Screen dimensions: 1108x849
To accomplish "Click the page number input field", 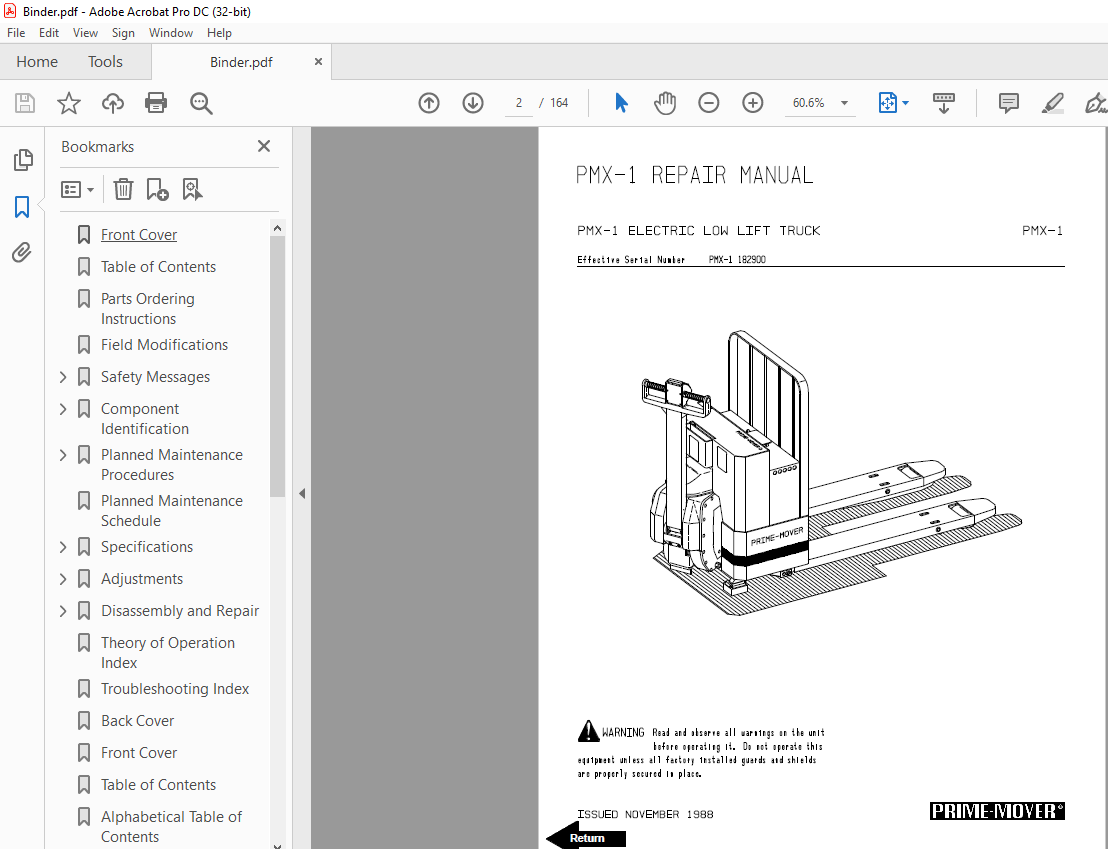I will pos(519,103).
